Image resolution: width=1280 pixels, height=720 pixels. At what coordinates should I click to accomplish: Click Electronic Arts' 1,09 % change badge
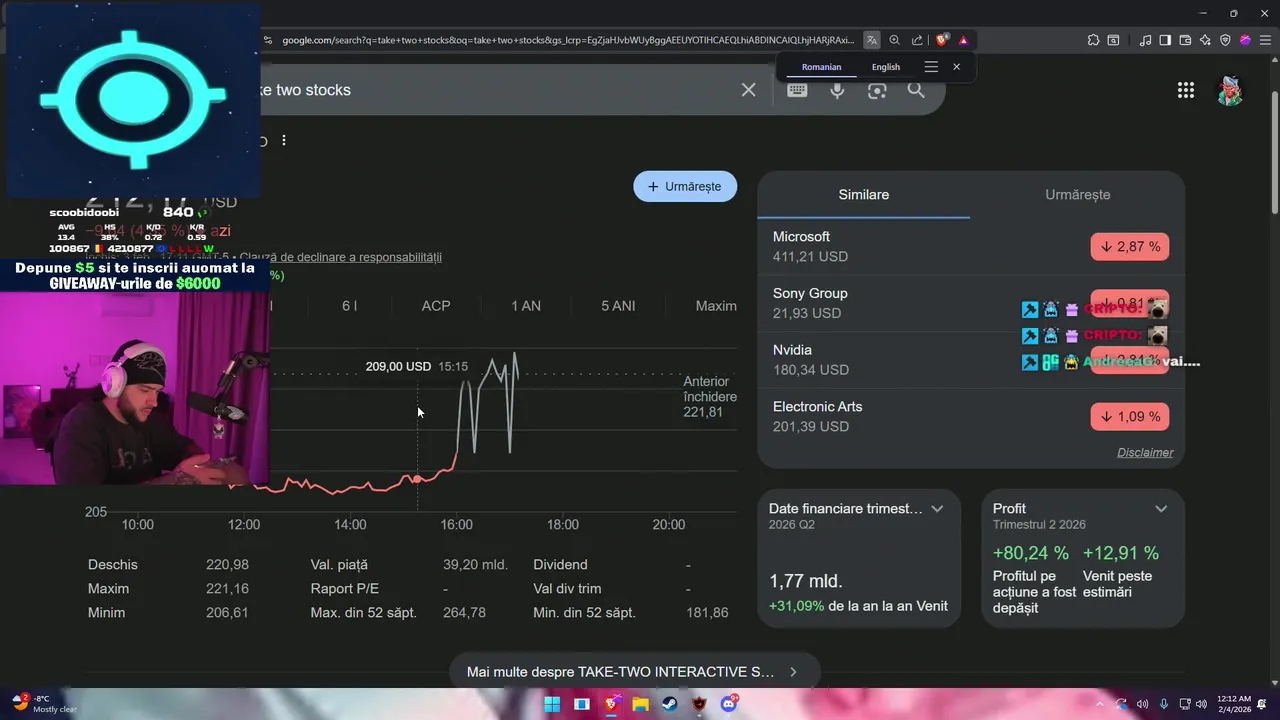[1130, 417]
